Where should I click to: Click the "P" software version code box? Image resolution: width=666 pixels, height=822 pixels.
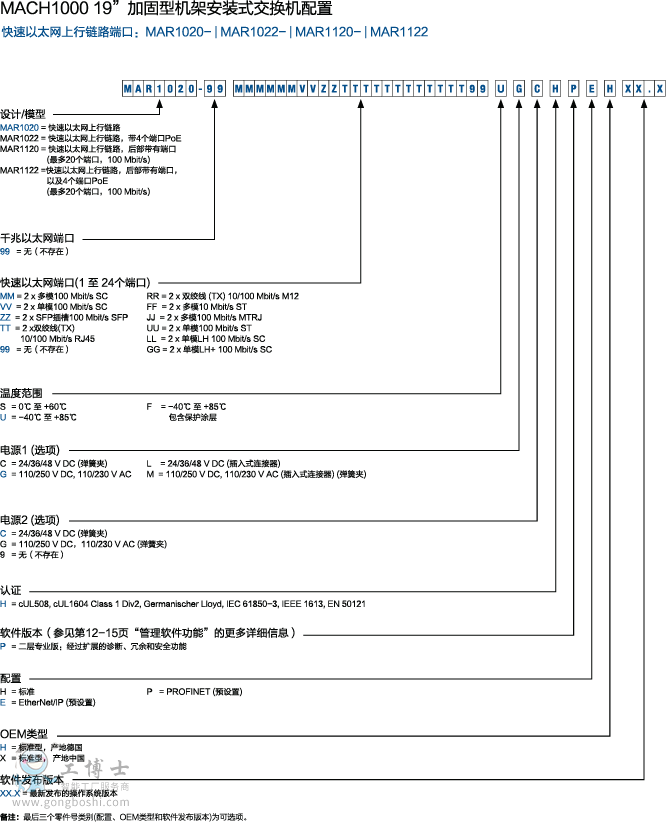click(x=574, y=89)
